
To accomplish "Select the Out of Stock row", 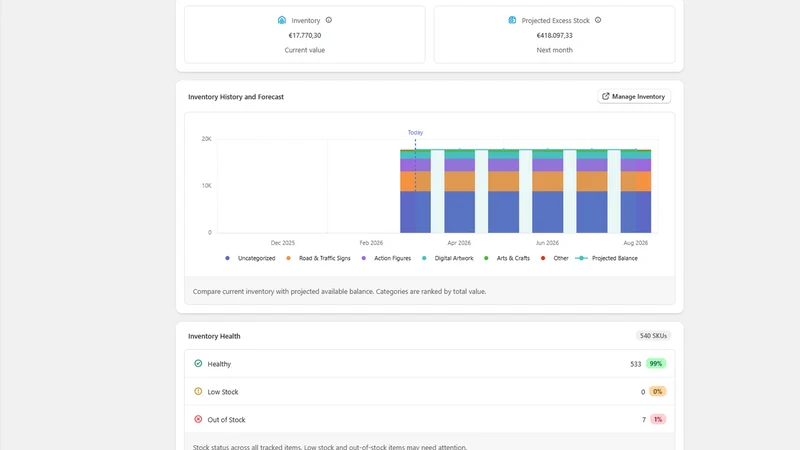I will [x=430, y=419].
